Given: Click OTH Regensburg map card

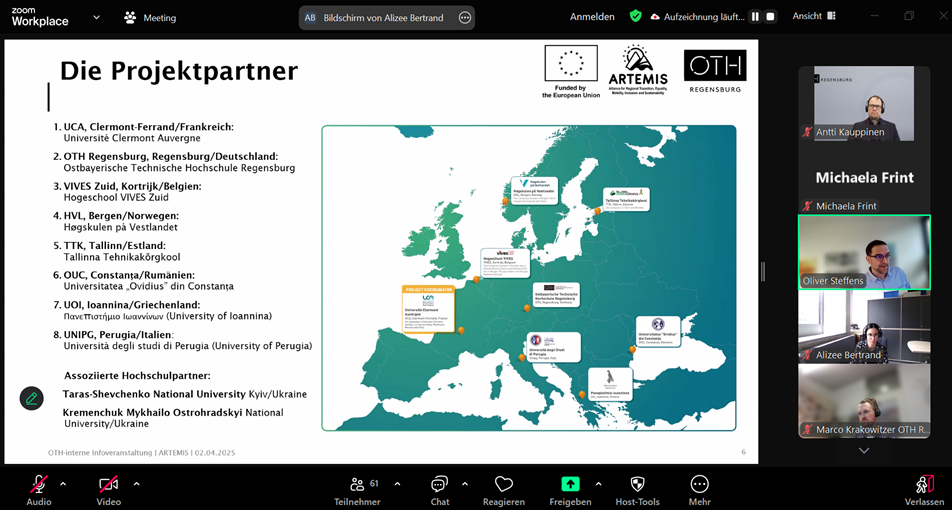Looking at the screenshot, I should pyautogui.click(x=556, y=295).
